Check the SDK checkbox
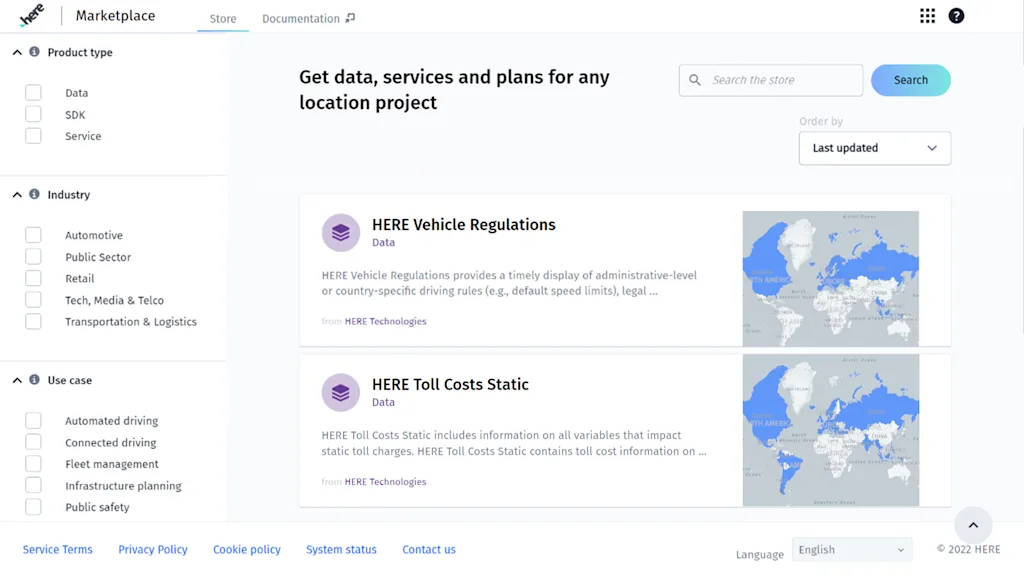 click(33, 114)
